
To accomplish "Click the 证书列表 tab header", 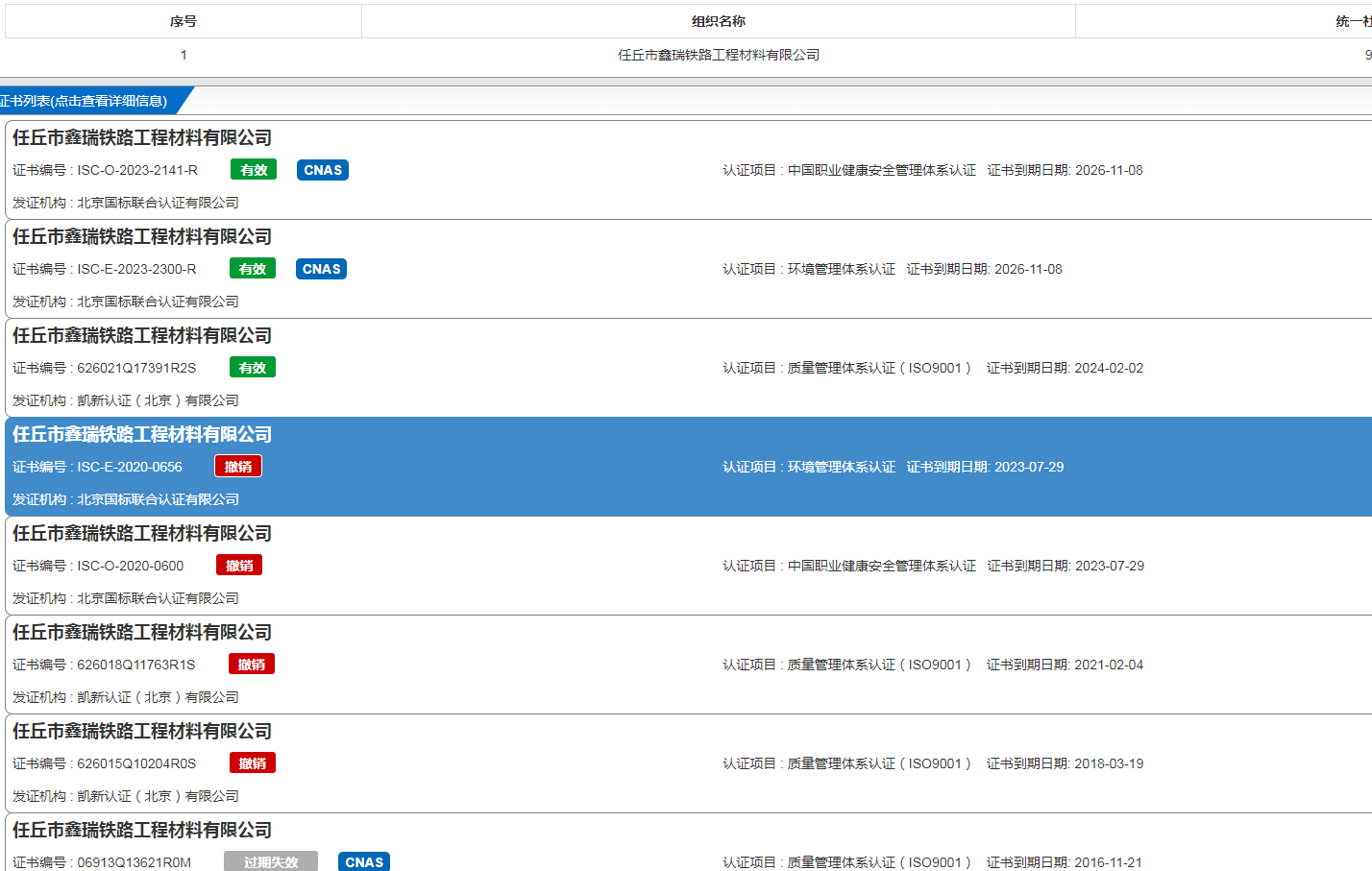I will pos(88,101).
